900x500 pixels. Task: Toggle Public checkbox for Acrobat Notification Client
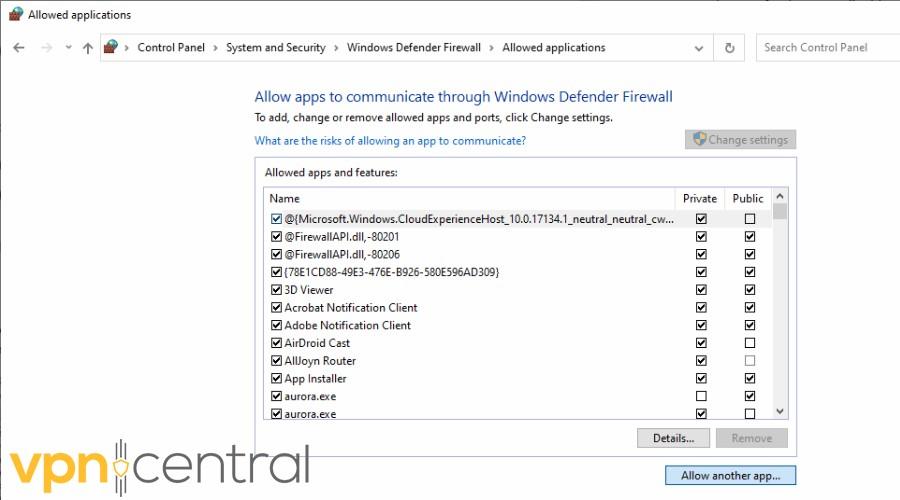pyautogui.click(x=750, y=308)
